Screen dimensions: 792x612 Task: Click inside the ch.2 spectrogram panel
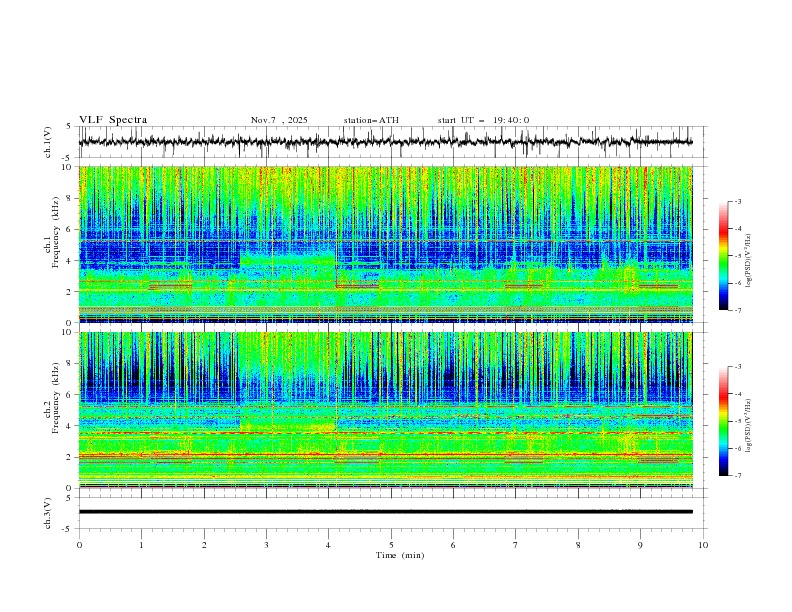[x=386, y=410]
